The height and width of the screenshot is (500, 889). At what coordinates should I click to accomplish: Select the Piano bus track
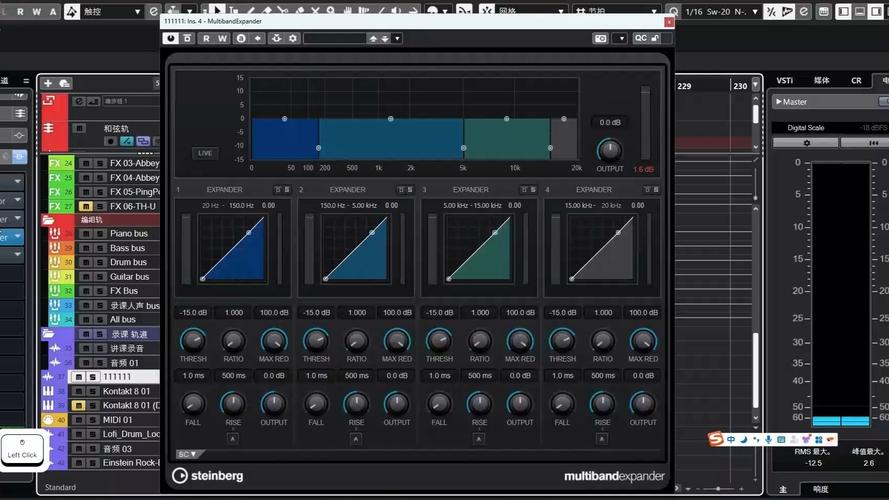(x=127, y=233)
